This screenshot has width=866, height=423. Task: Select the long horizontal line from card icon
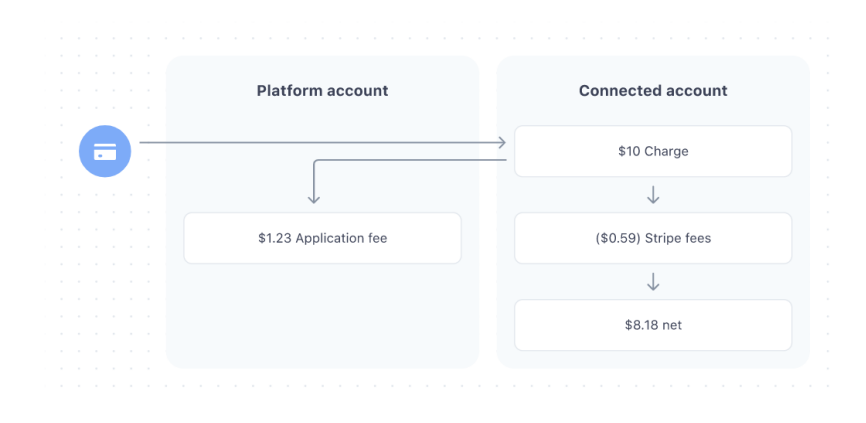(x=322, y=142)
